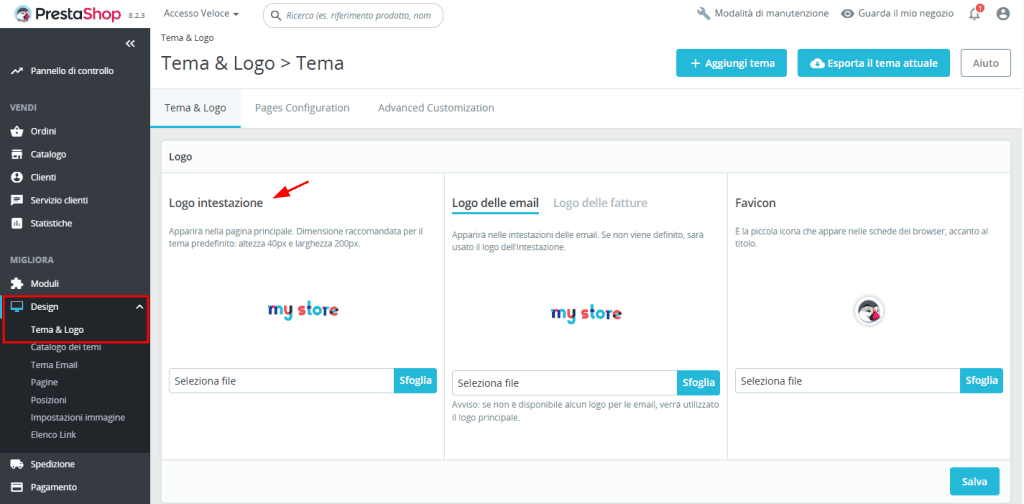Screen dimensions: 1024x504
Task: Select the Logo delle email tab
Action: click(x=495, y=203)
